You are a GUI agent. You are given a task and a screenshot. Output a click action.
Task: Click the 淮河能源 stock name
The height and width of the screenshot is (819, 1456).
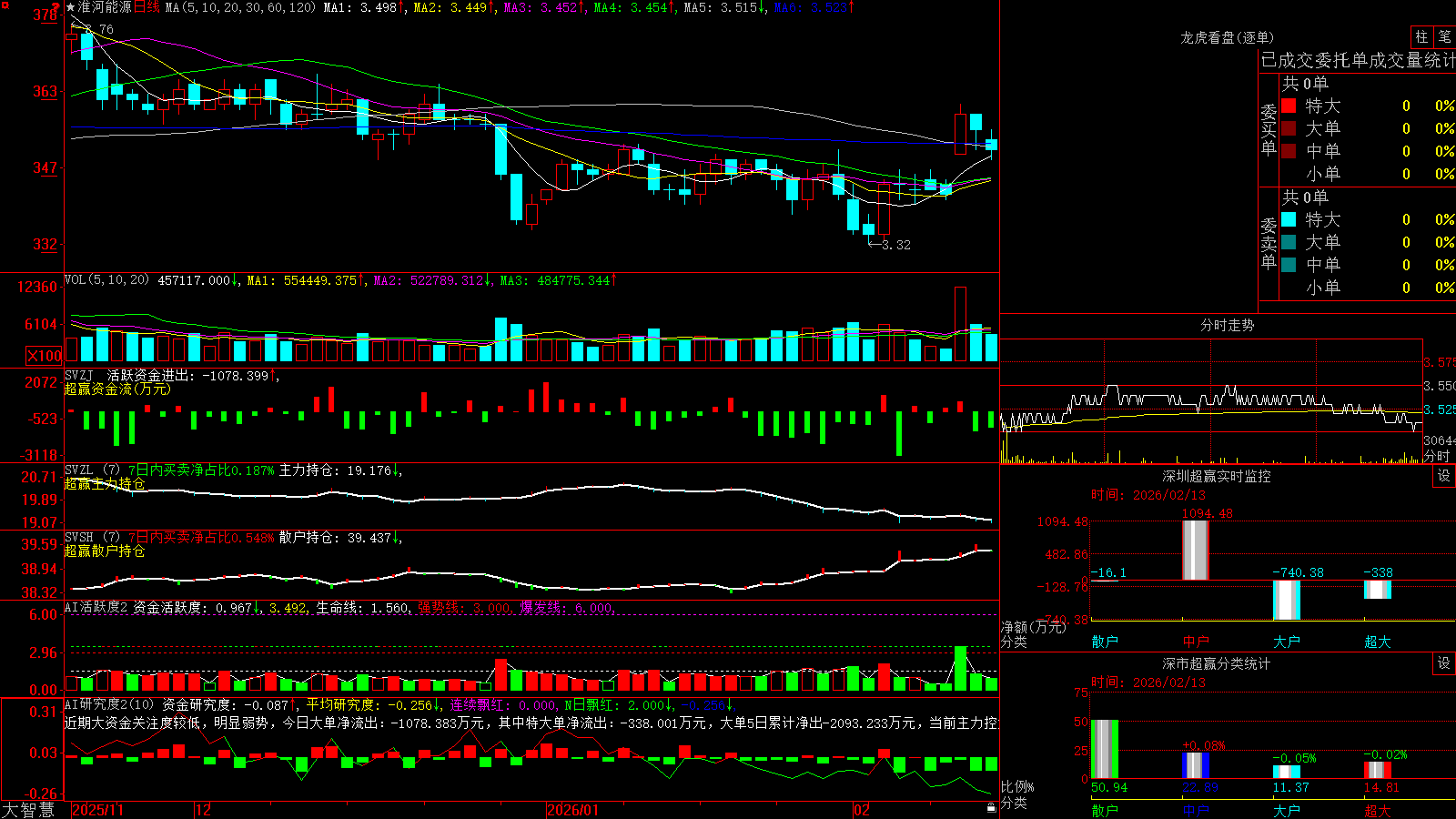105,7
